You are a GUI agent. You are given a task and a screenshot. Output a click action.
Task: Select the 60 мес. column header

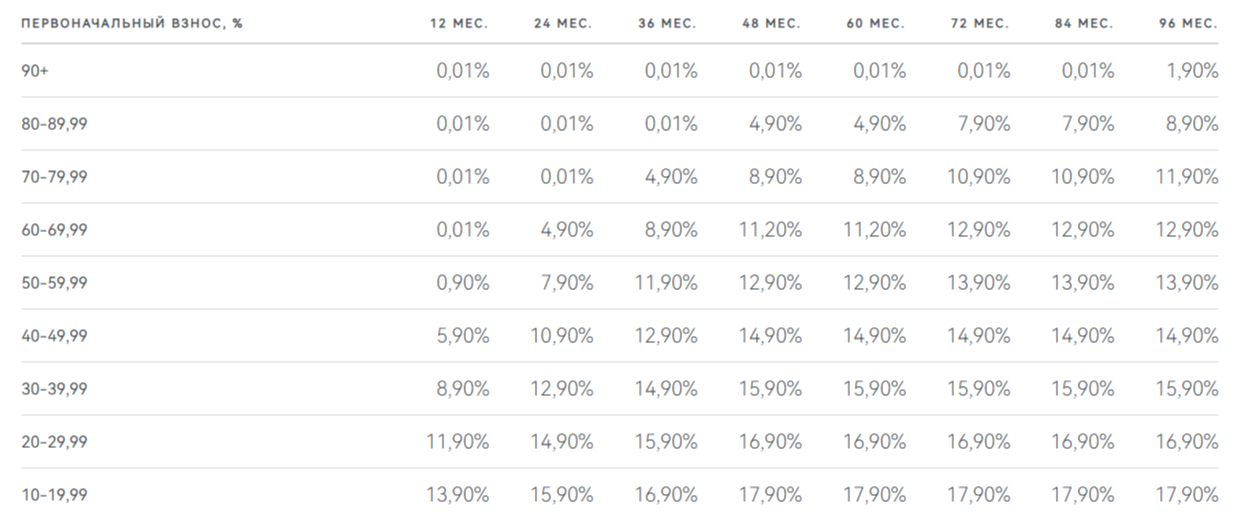coord(875,24)
